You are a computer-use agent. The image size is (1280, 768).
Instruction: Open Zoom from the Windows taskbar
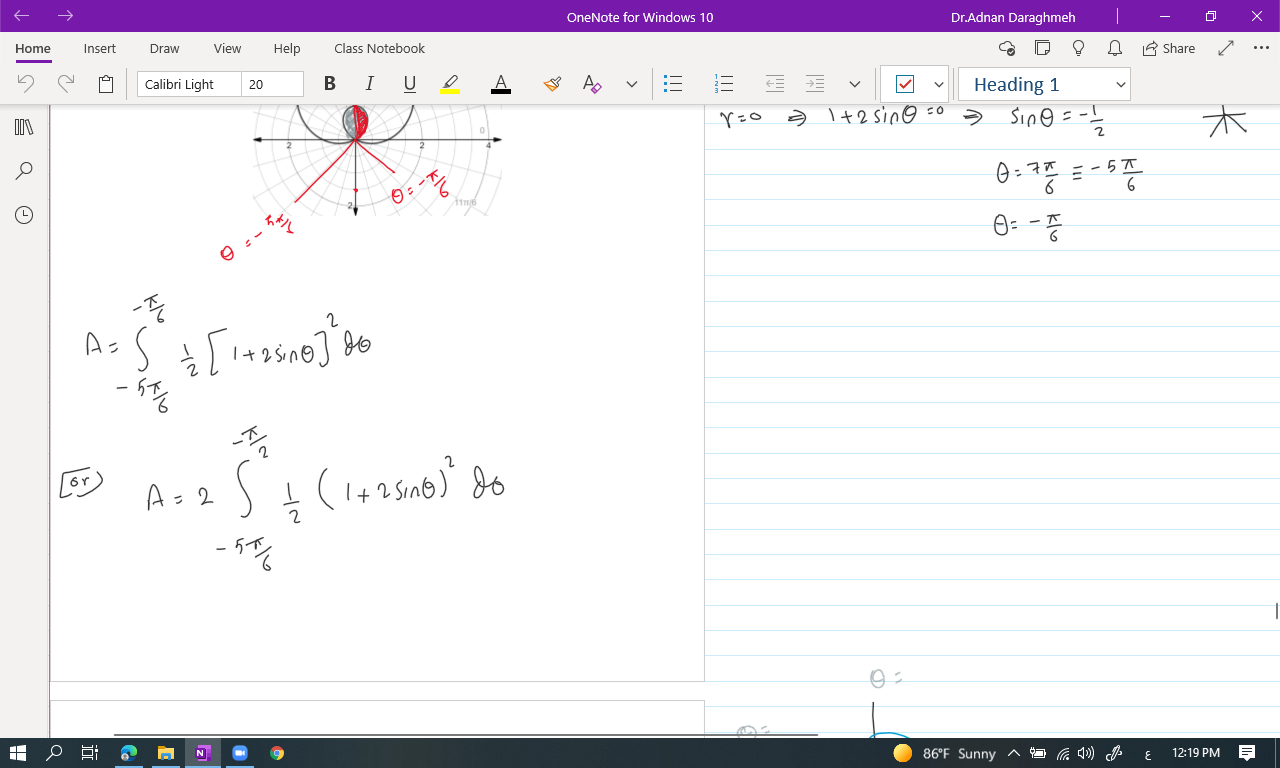point(240,752)
